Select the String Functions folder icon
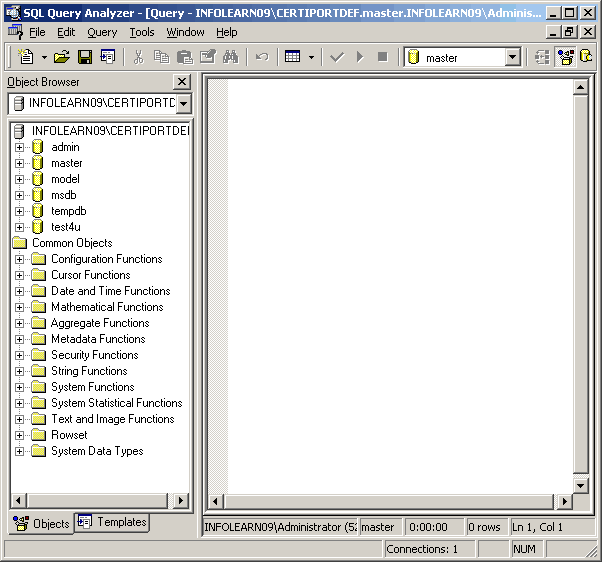The image size is (602, 562). [x=38, y=371]
